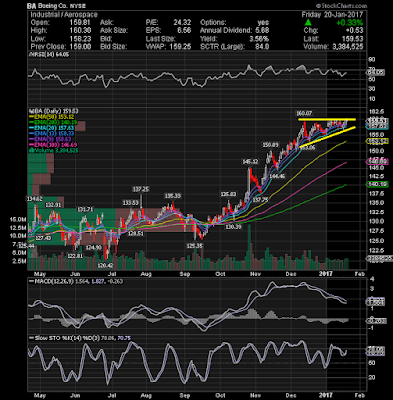Click the P/E ratio value 24.32

(182, 23)
